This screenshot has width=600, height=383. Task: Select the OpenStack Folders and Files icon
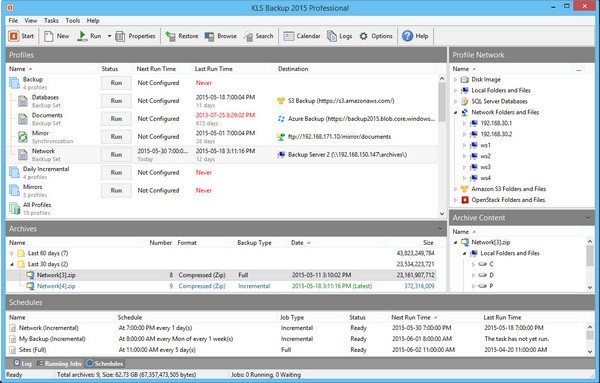465,200
